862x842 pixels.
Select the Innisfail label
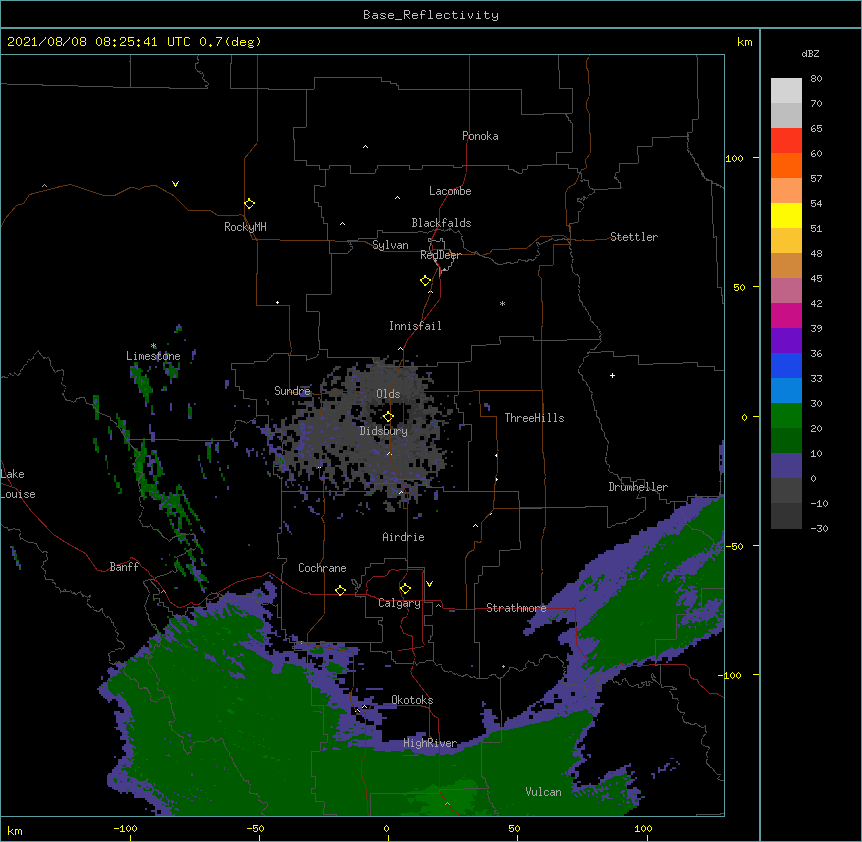coord(415,326)
